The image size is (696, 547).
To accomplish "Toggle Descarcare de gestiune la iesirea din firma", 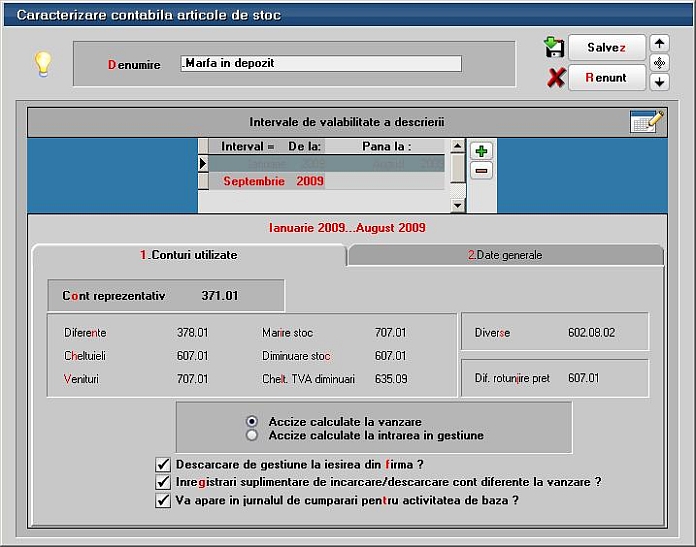I will (x=163, y=464).
